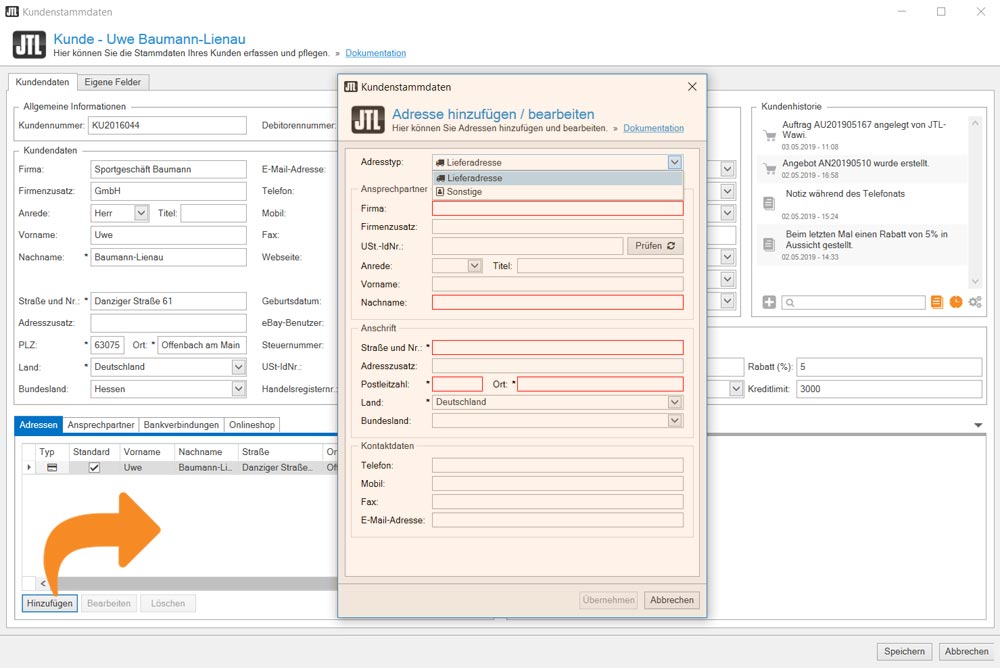Click the shopping cart icon beside Auftrag AU201905167
Screen dimensions: 1000x668
(x=769, y=135)
